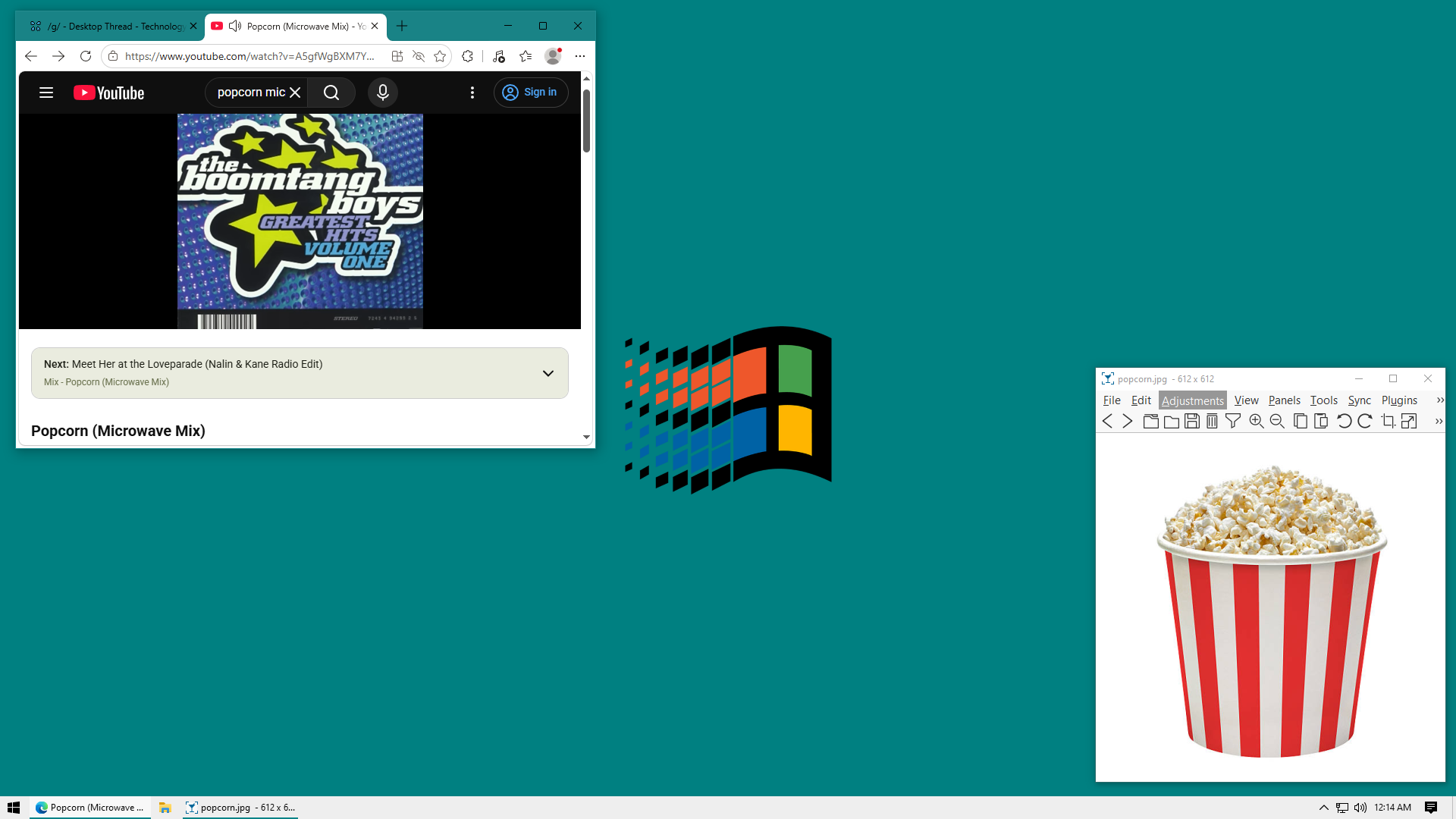Go to previous image in viewer toolbar

[1107, 422]
